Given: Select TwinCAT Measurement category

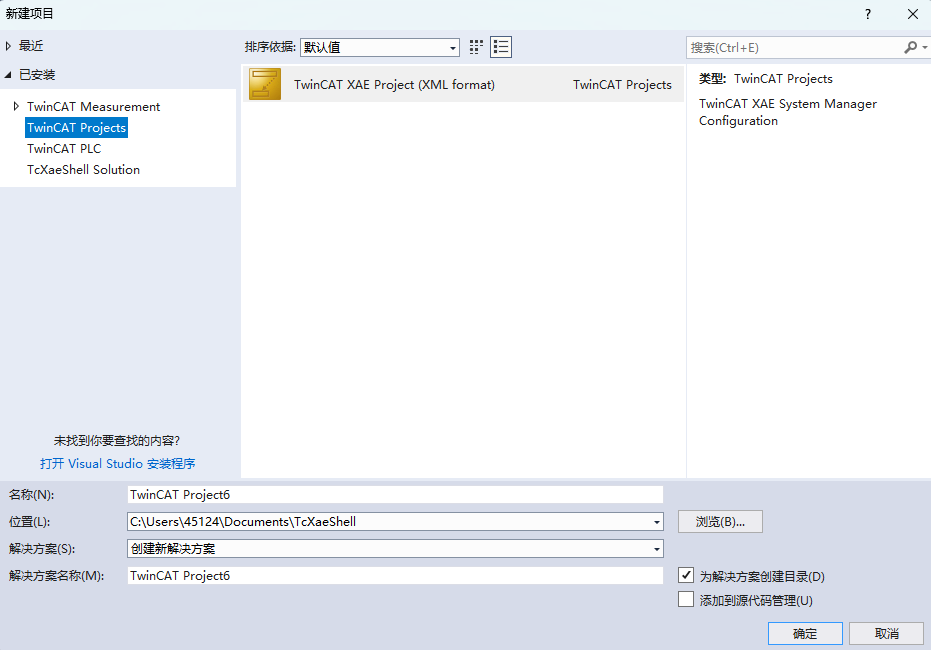Looking at the screenshot, I should [93, 107].
